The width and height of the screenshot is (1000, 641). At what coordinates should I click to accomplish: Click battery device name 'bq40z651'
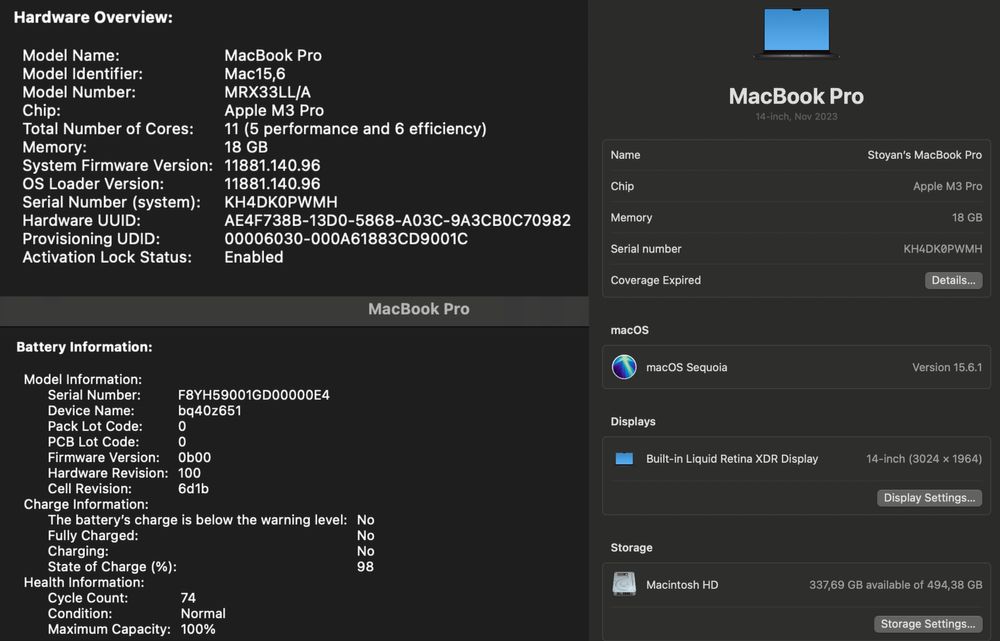point(209,411)
